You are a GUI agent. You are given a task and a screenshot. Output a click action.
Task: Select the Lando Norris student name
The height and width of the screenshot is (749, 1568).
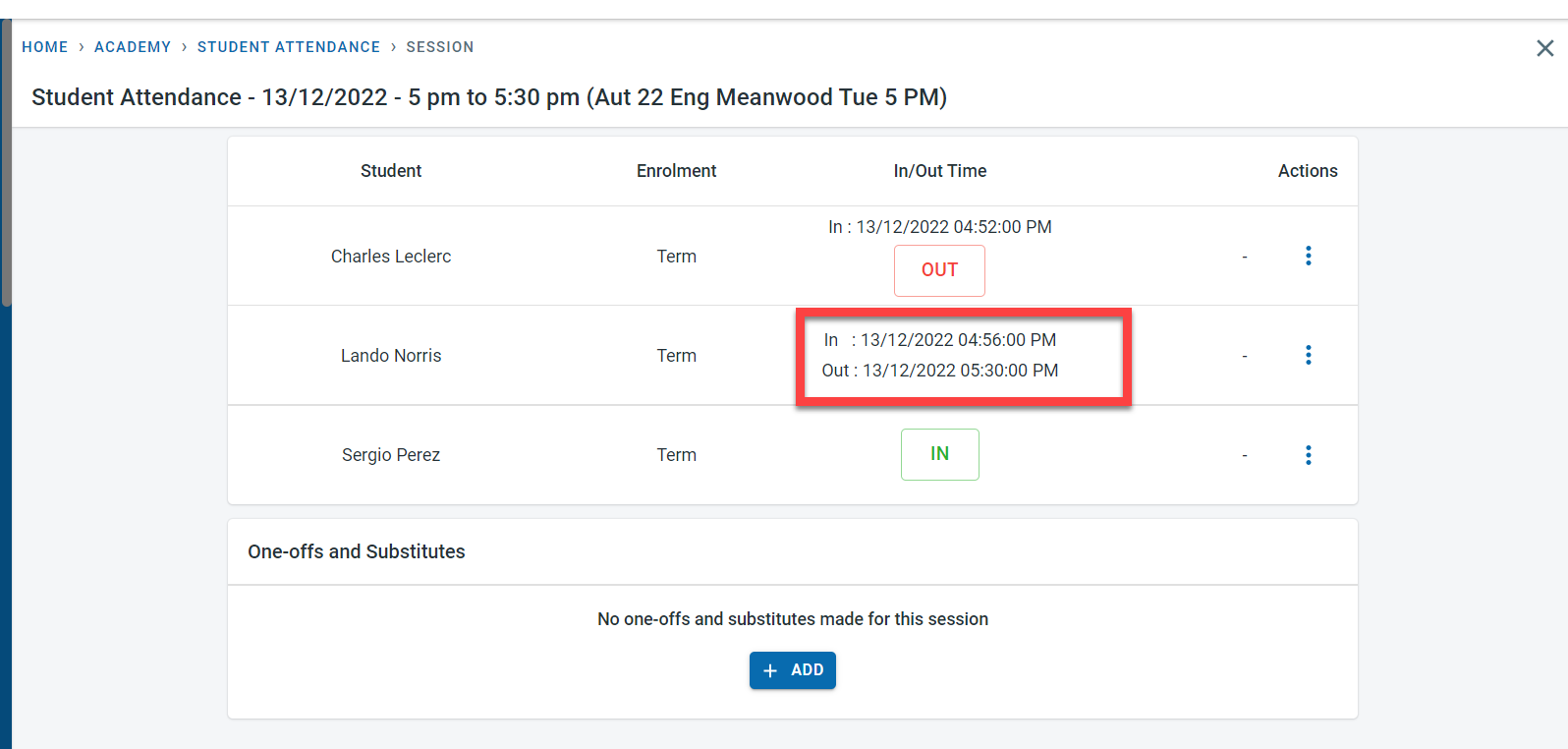(391, 356)
